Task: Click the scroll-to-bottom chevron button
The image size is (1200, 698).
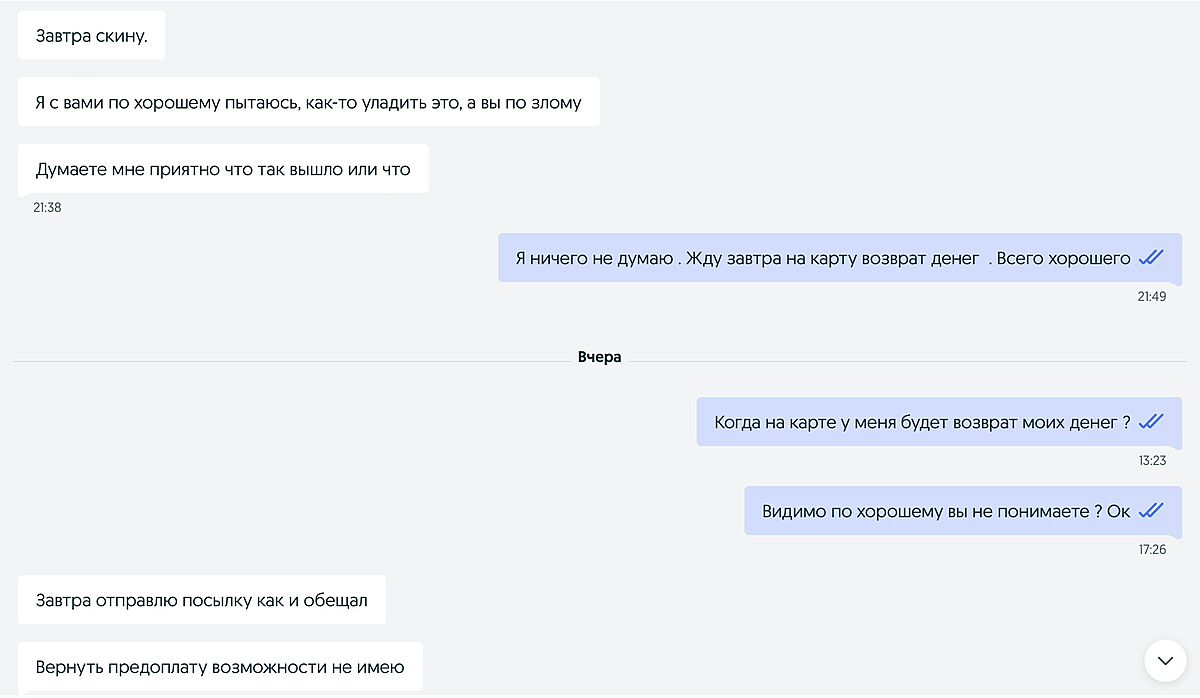Action: pyautogui.click(x=1165, y=660)
